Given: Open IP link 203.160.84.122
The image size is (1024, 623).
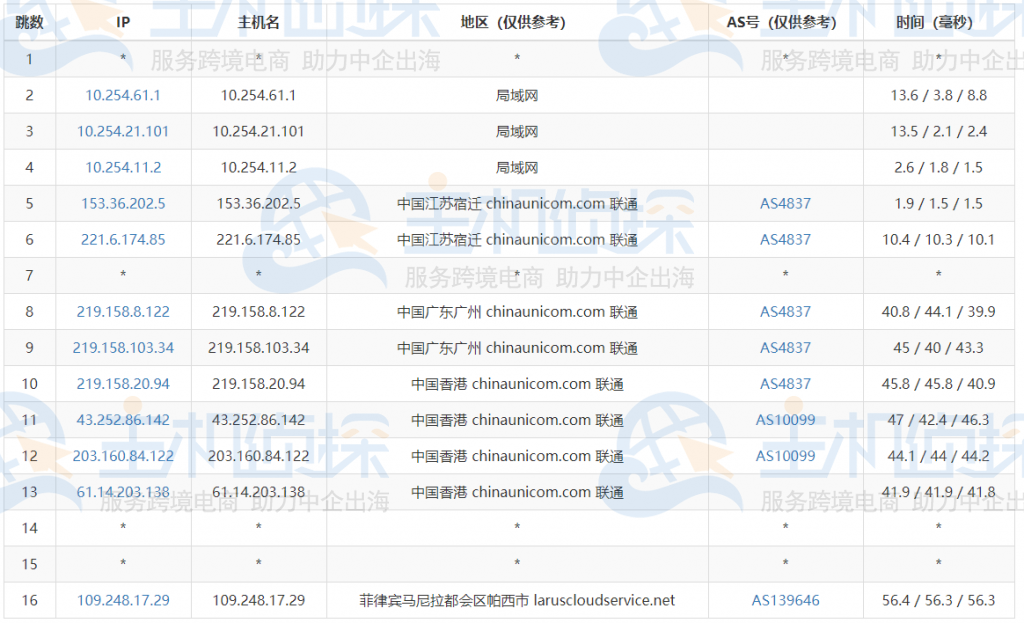Looking at the screenshot, I should tap(123, 456).
